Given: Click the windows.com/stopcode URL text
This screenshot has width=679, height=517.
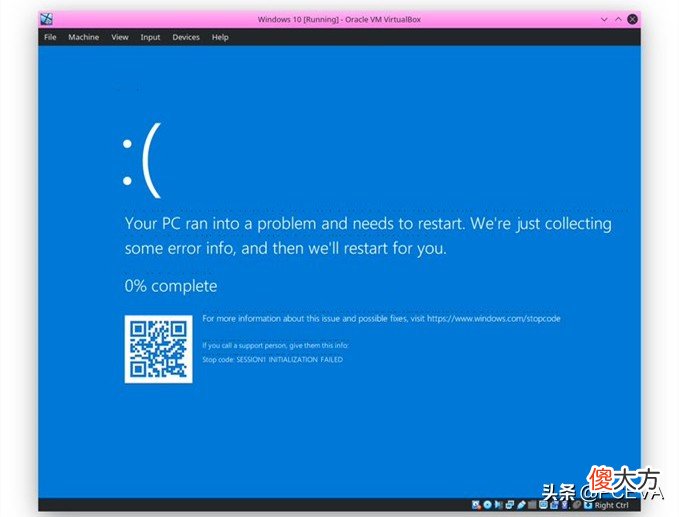Looking at the screenshot, I should (x=494, y=319).
